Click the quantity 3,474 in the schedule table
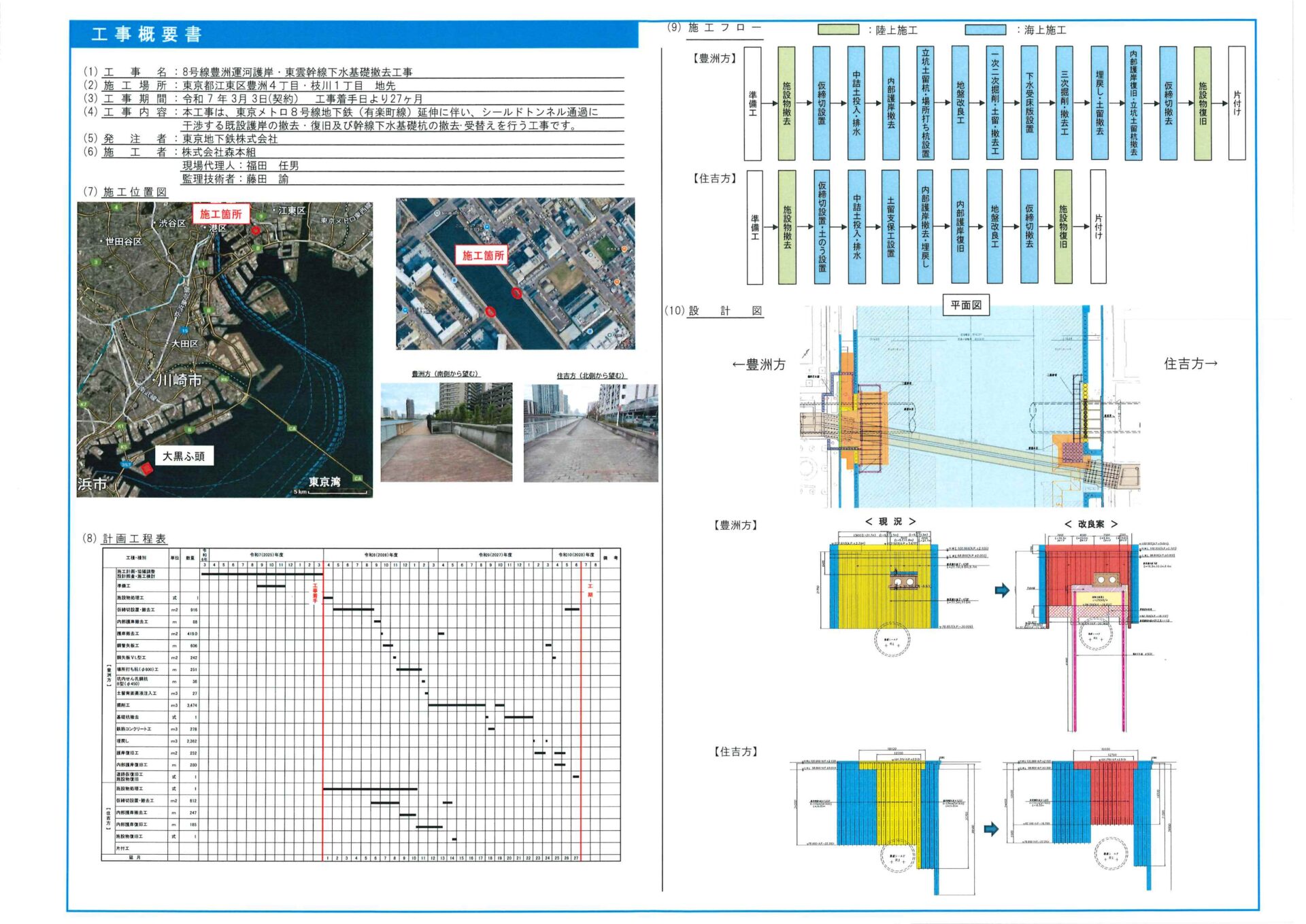Viewport: 1306px width, 924px height. coord(192,706)
